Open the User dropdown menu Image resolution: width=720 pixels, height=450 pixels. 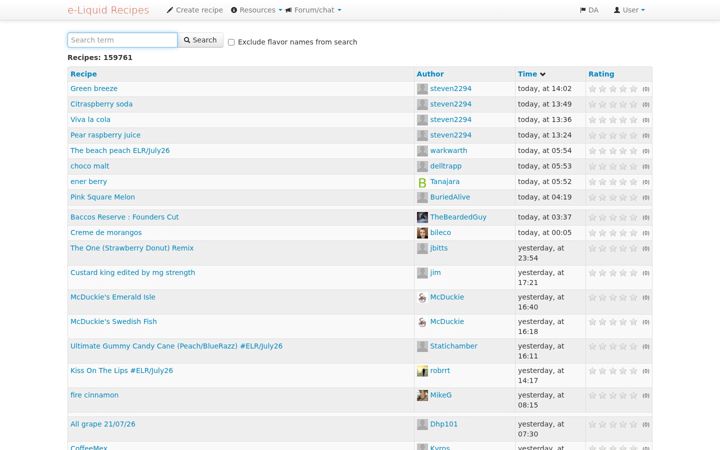point(629,10)
